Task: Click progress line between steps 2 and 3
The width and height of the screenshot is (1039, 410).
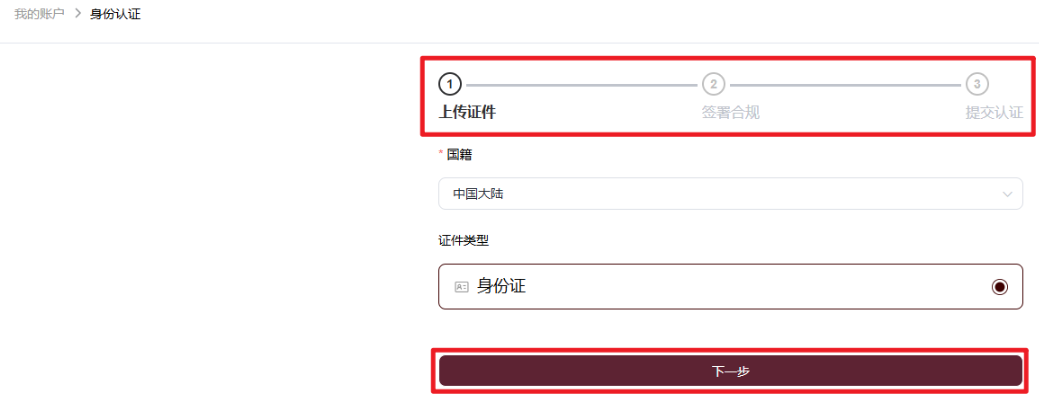Action: point(846,85)
